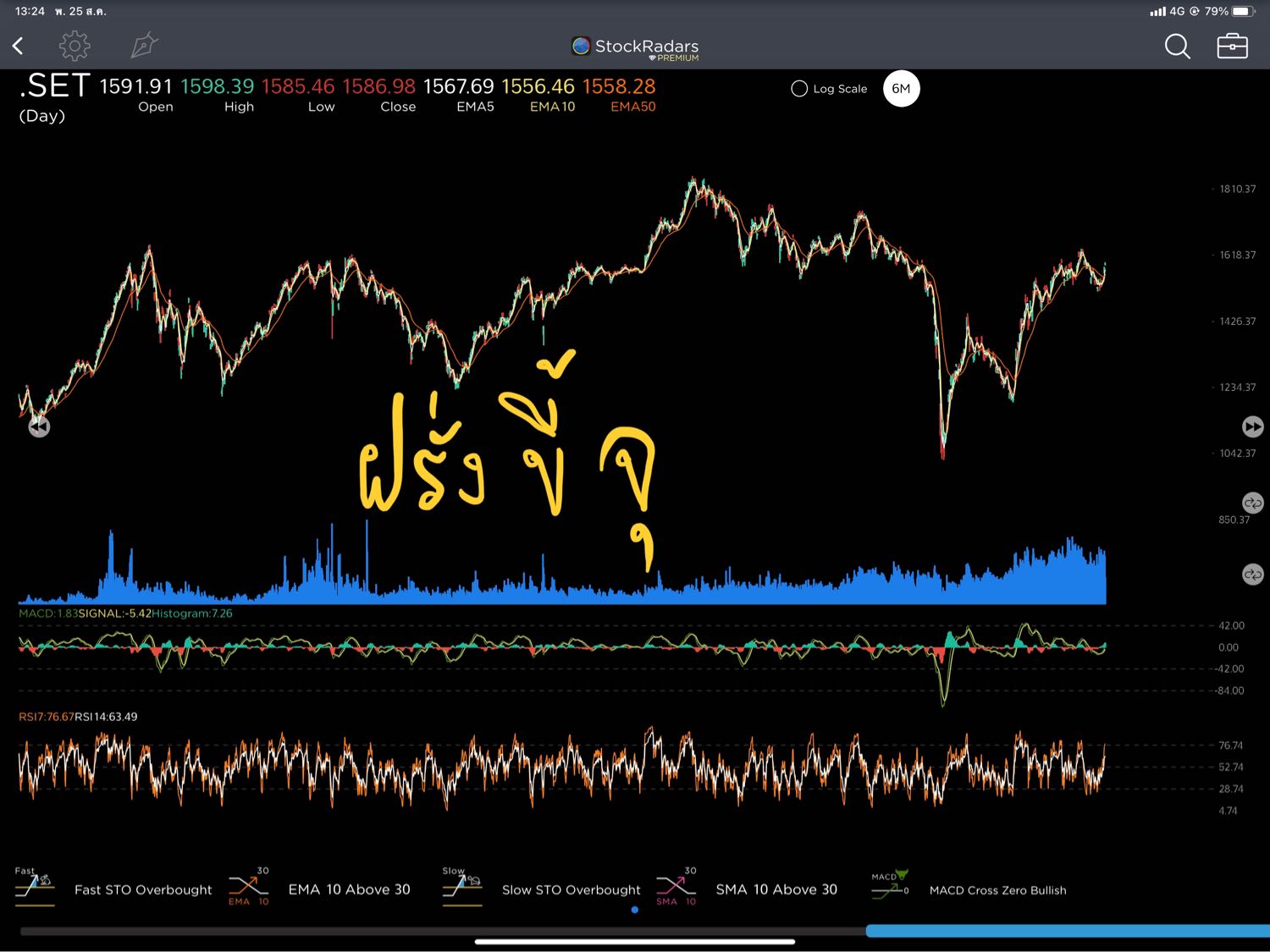Tap the 1234.37 price axis label
The image size is (1270, 952).
pos(1237,388)
